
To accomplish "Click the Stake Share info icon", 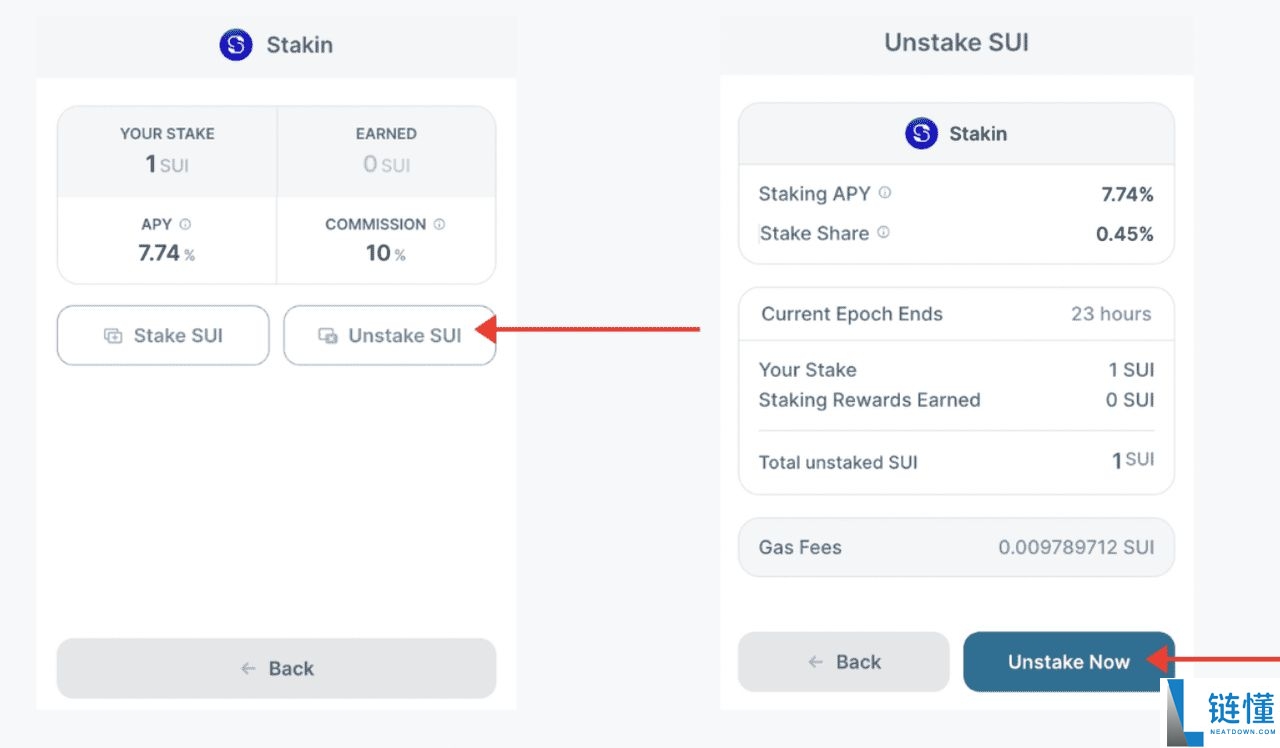I will point(883,233).
